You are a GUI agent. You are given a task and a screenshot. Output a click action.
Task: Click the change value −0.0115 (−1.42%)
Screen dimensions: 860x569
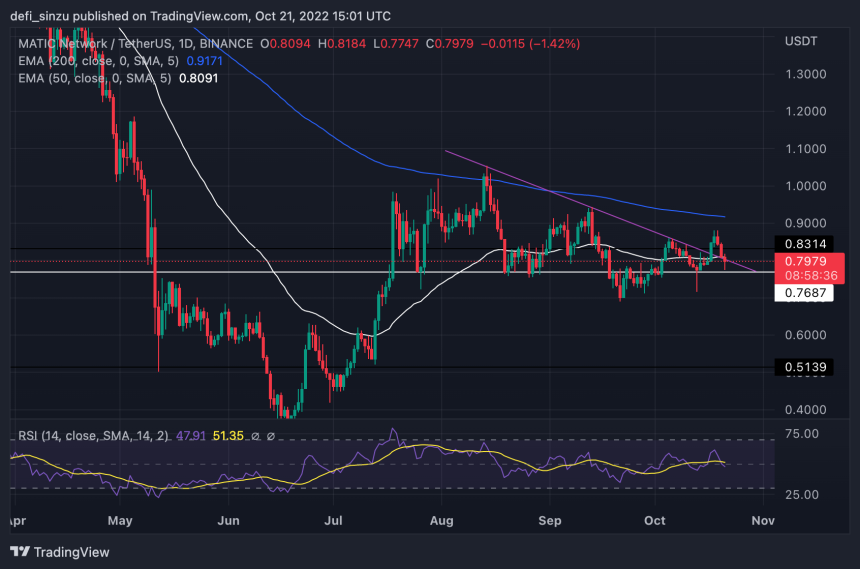(x=530, y=44)
